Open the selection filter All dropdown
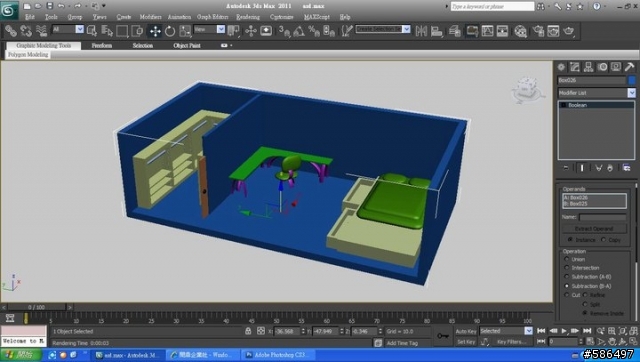Image resolution: width=640 pixels, height=362 pixels. click(68, 29)
